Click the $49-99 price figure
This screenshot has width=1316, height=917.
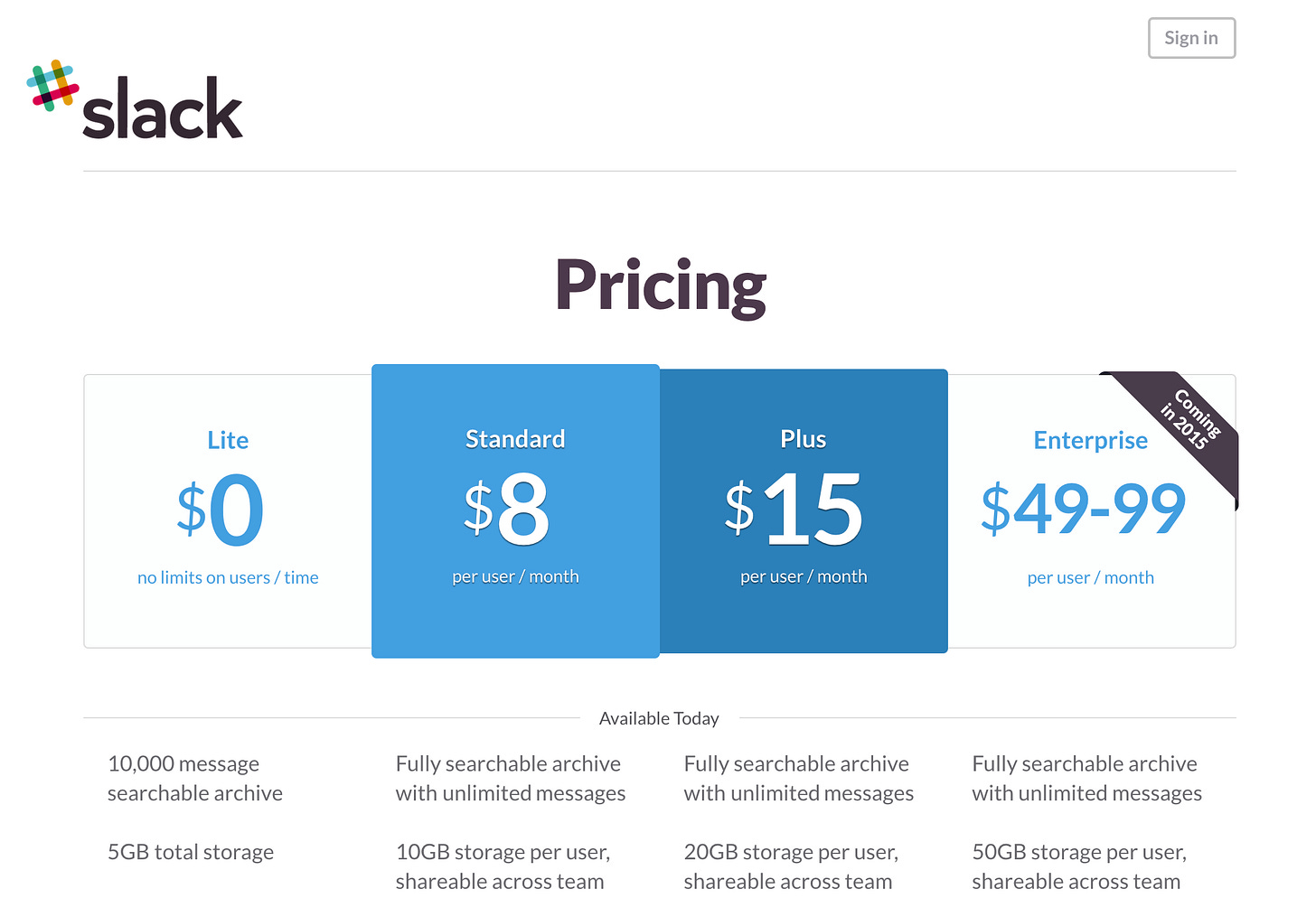click(1084, 509)
